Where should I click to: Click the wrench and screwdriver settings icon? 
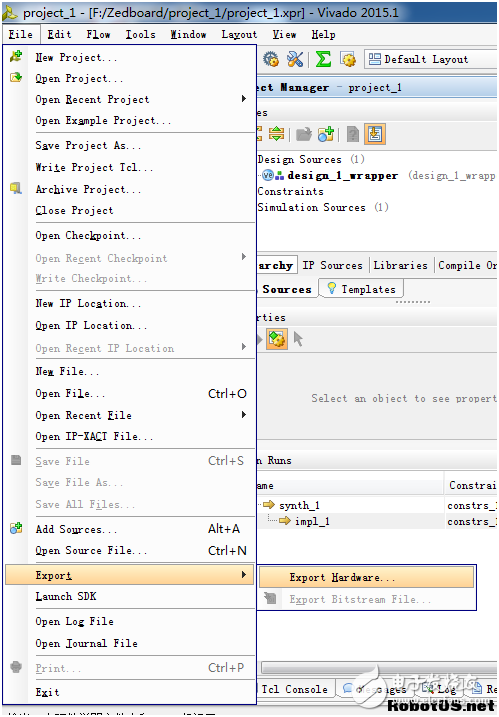(295, 59)
